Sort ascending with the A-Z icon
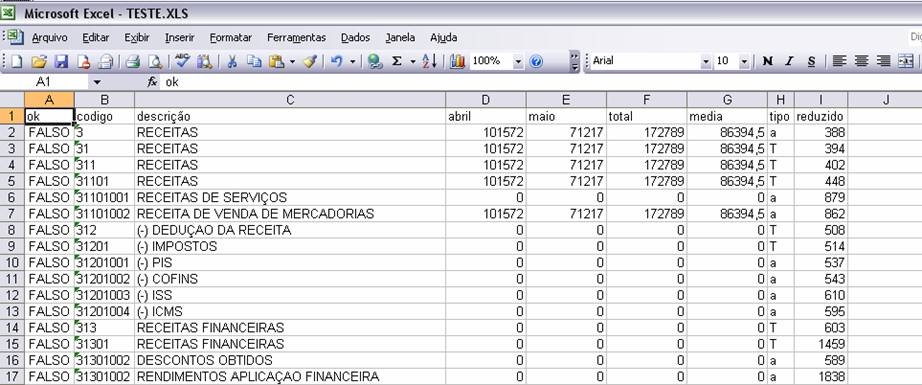 click(x=430, y=61)
